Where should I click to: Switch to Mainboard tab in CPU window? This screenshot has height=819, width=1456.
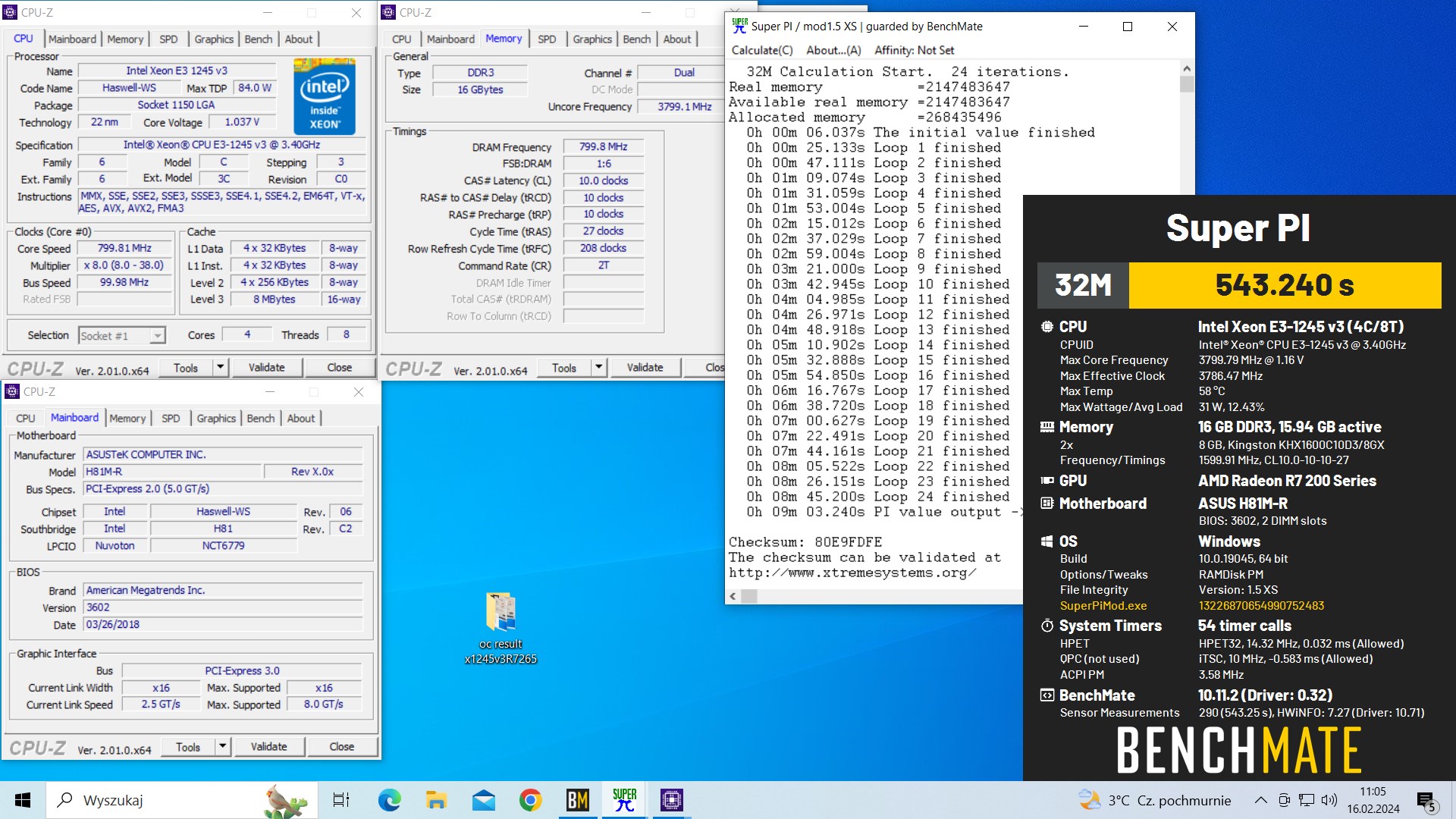point(72,39)
